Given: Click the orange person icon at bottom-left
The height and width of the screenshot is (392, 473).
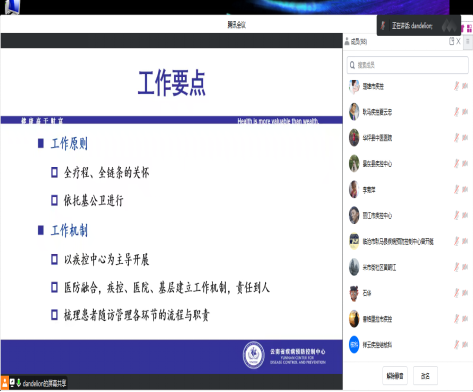Looking at the screenshot, I should (5, 382).
